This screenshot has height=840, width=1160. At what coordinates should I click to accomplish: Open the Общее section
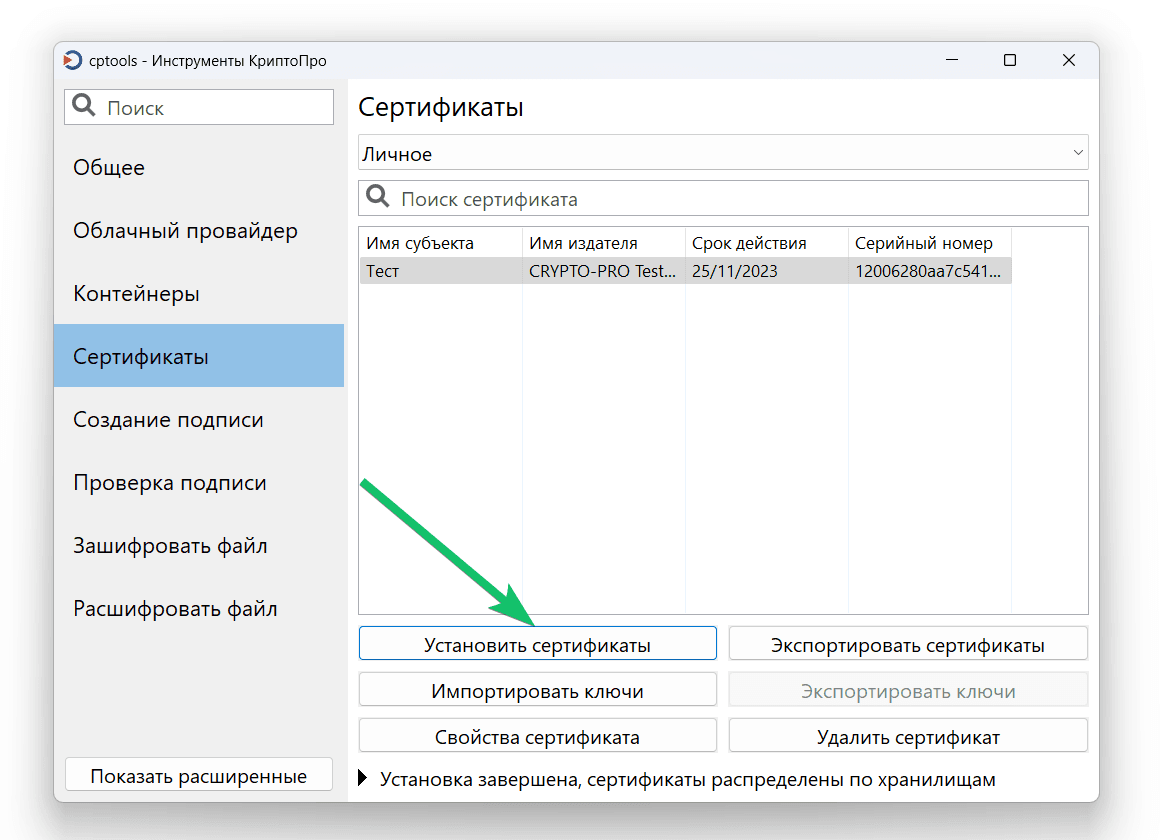[x=199, y=167]
